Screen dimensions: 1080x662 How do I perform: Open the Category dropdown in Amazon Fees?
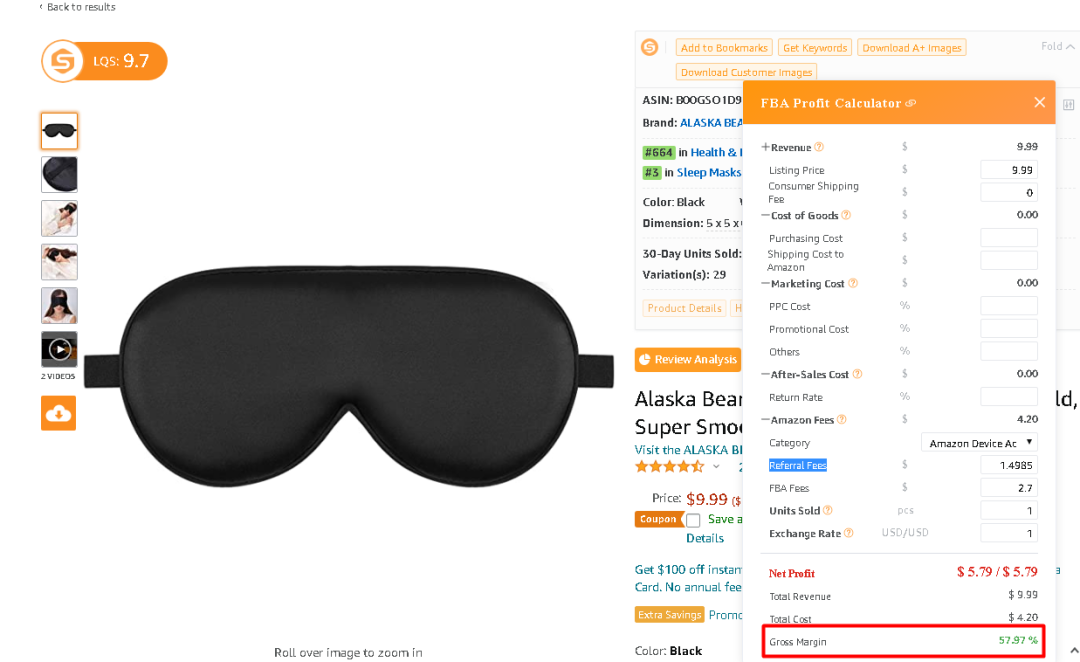click(979, 443)
